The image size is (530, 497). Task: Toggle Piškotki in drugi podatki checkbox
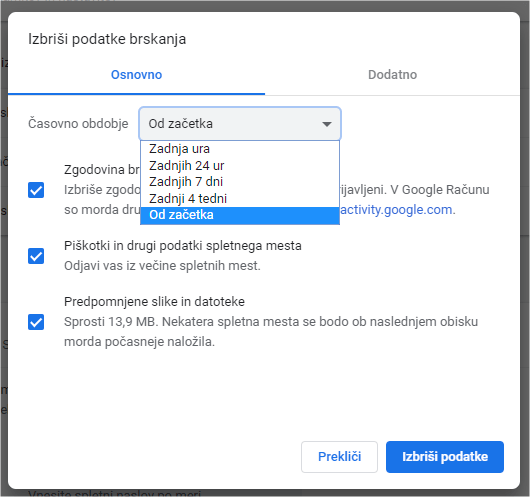36,256
